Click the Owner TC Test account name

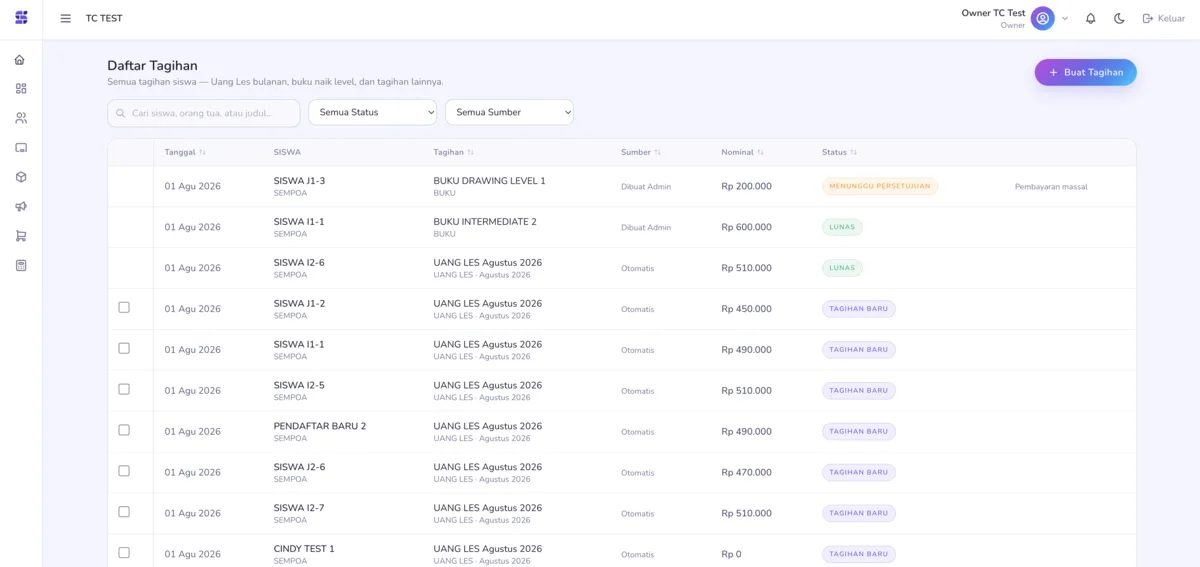coord(993,13)
